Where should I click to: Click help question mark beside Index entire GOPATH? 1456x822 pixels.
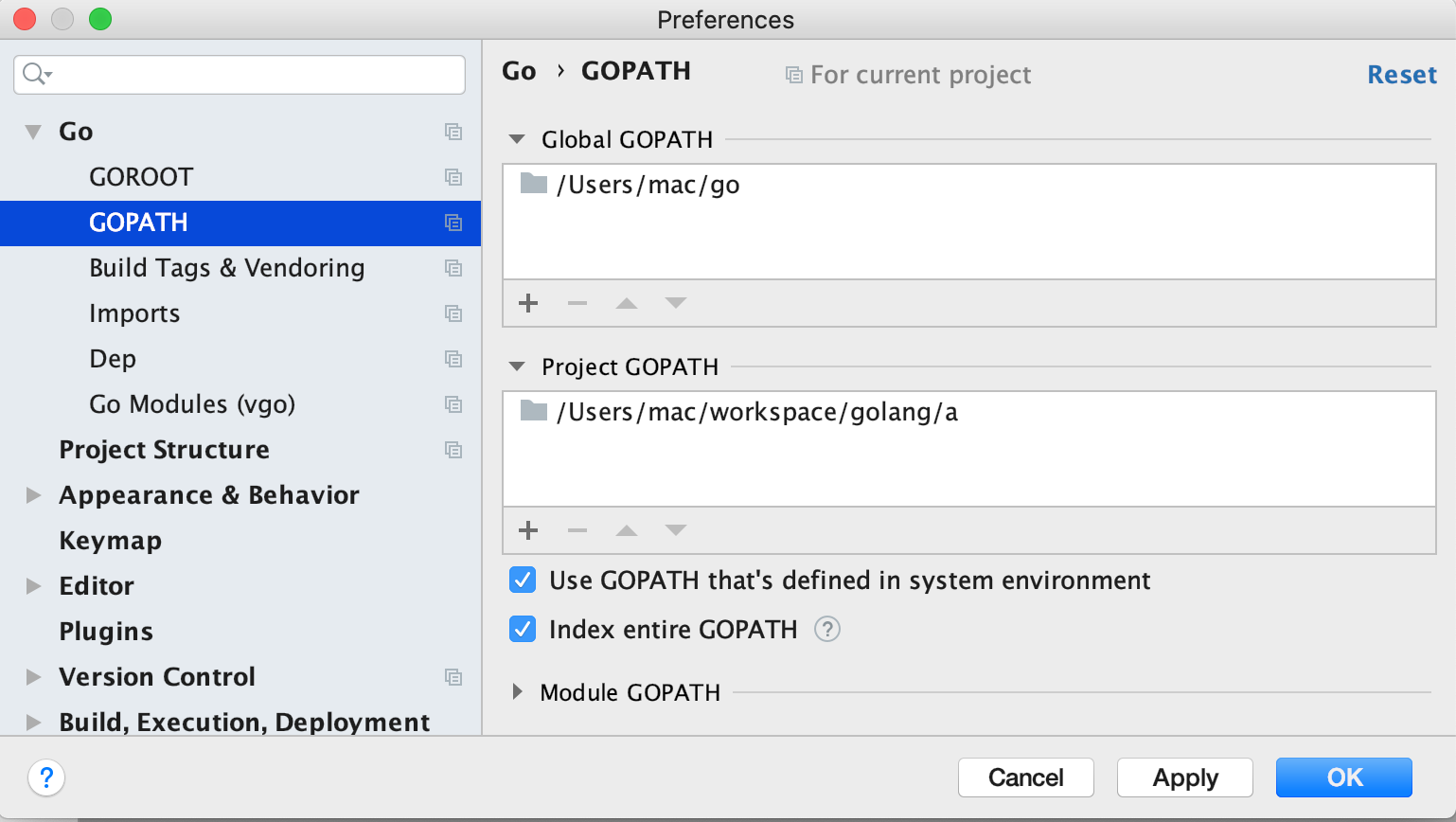tap(826, 629)
